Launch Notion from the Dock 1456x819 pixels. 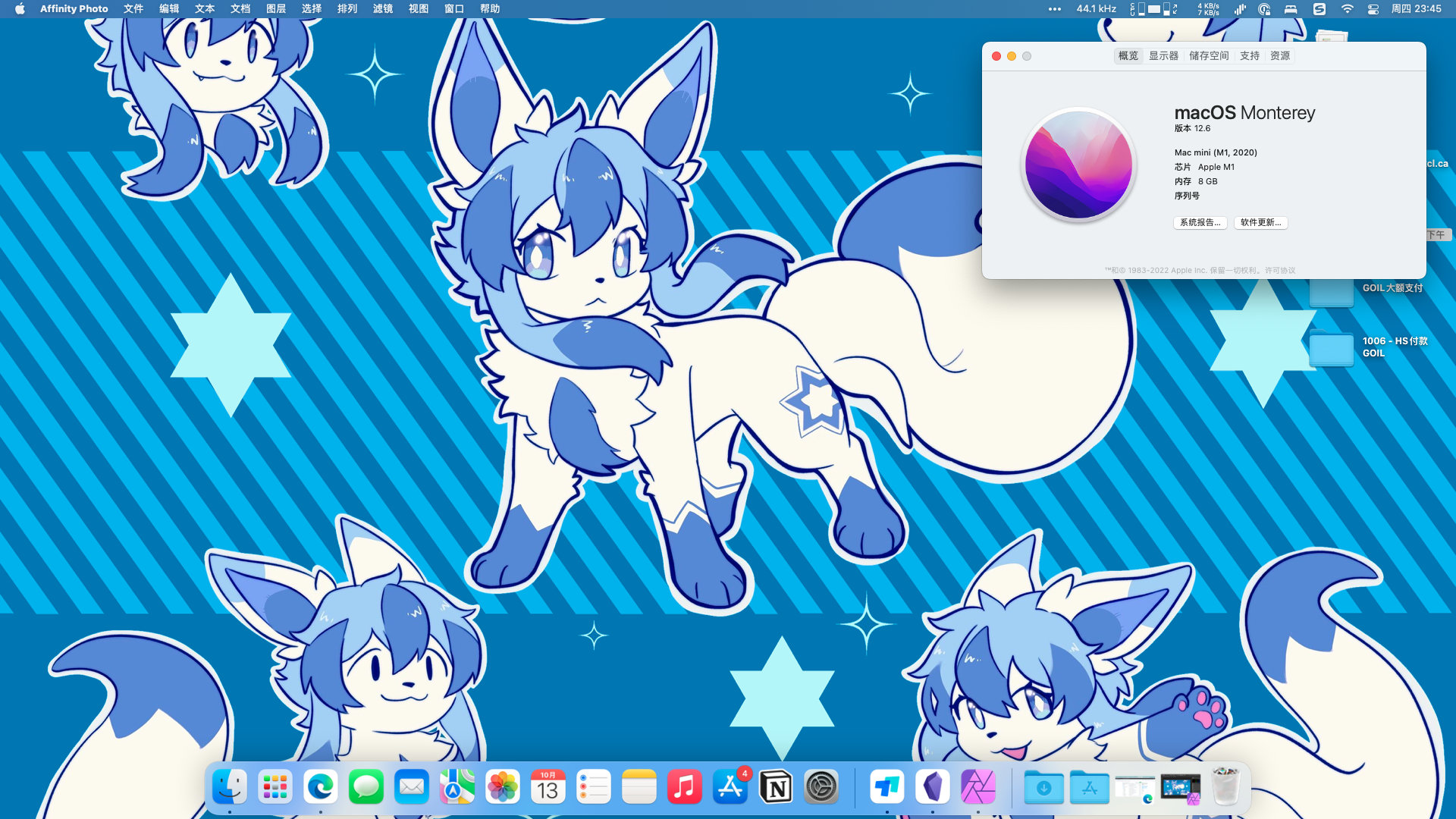(775, 787)
